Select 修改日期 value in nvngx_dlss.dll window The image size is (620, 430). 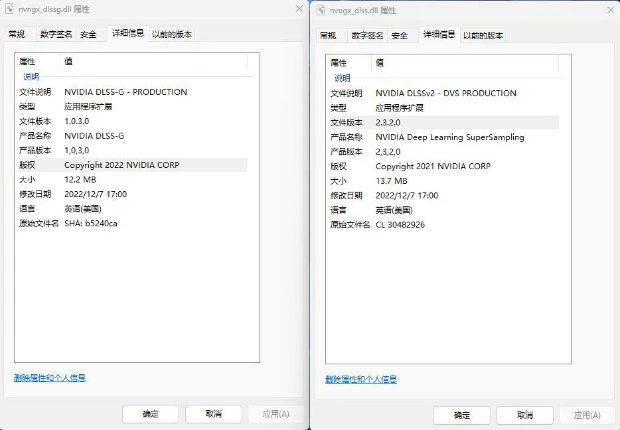[407, 195]
